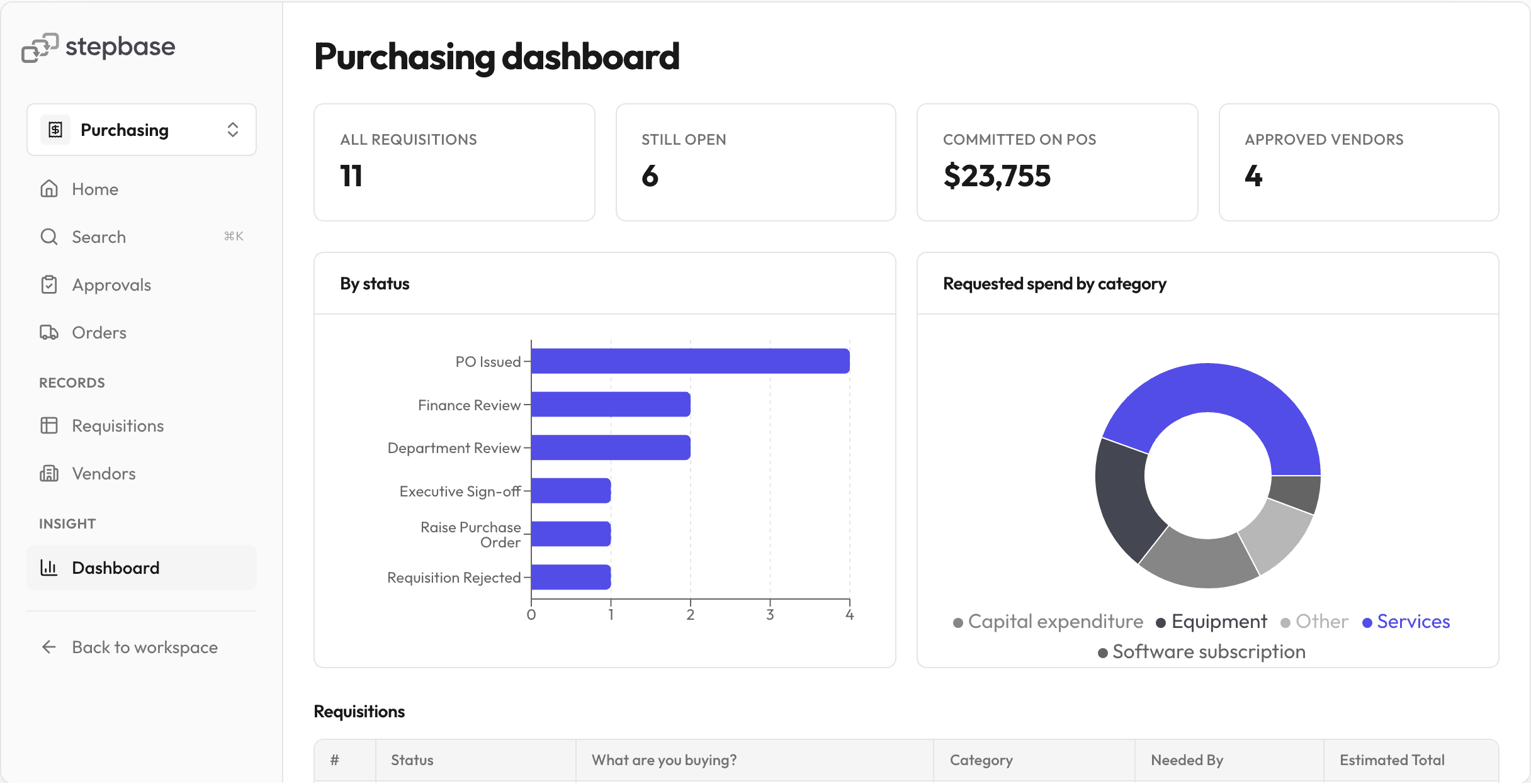The width and height of the screenshot is (1531, 784).
Task: Go Back to workspace
Action: [142, 647]
